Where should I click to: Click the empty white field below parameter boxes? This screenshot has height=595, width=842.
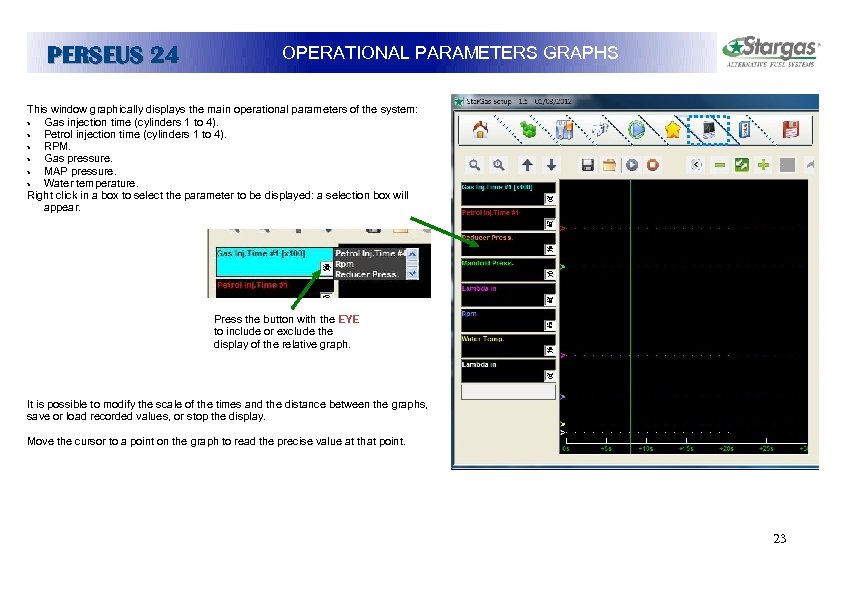point(508,392)
